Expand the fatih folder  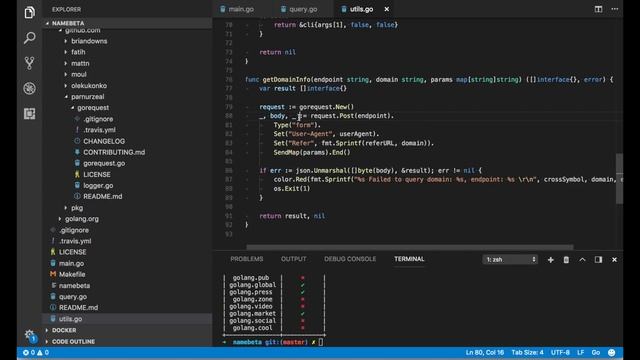click(x=78, y=52)
